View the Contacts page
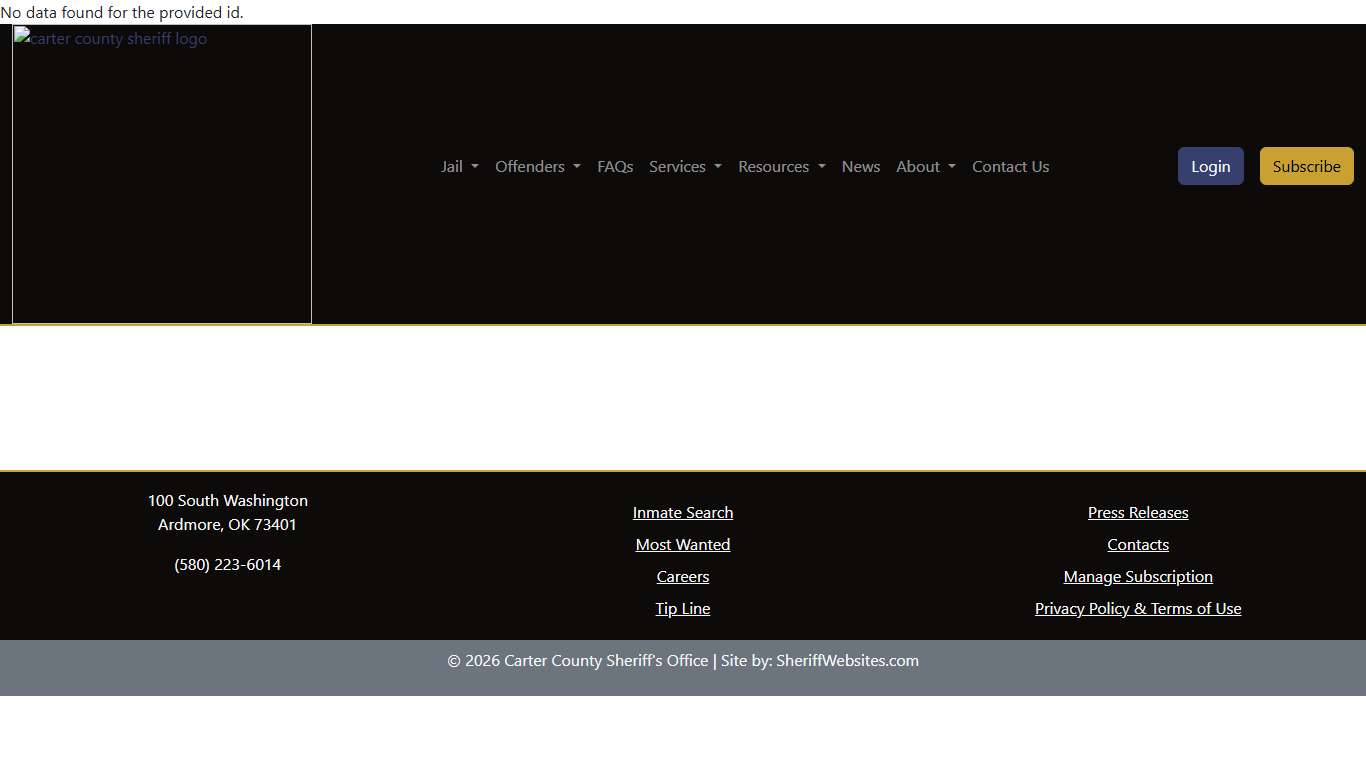The image size is (1366, 768). tap(1138, 544)
